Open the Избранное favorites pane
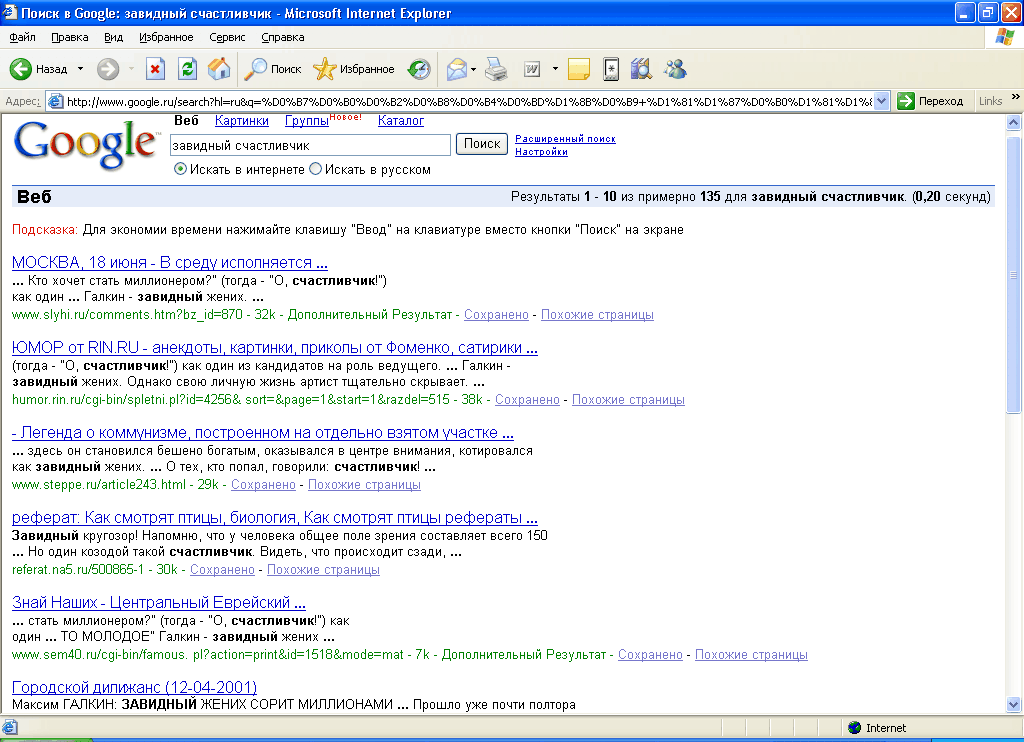The image size is (1024, 742). coord(353,69)
